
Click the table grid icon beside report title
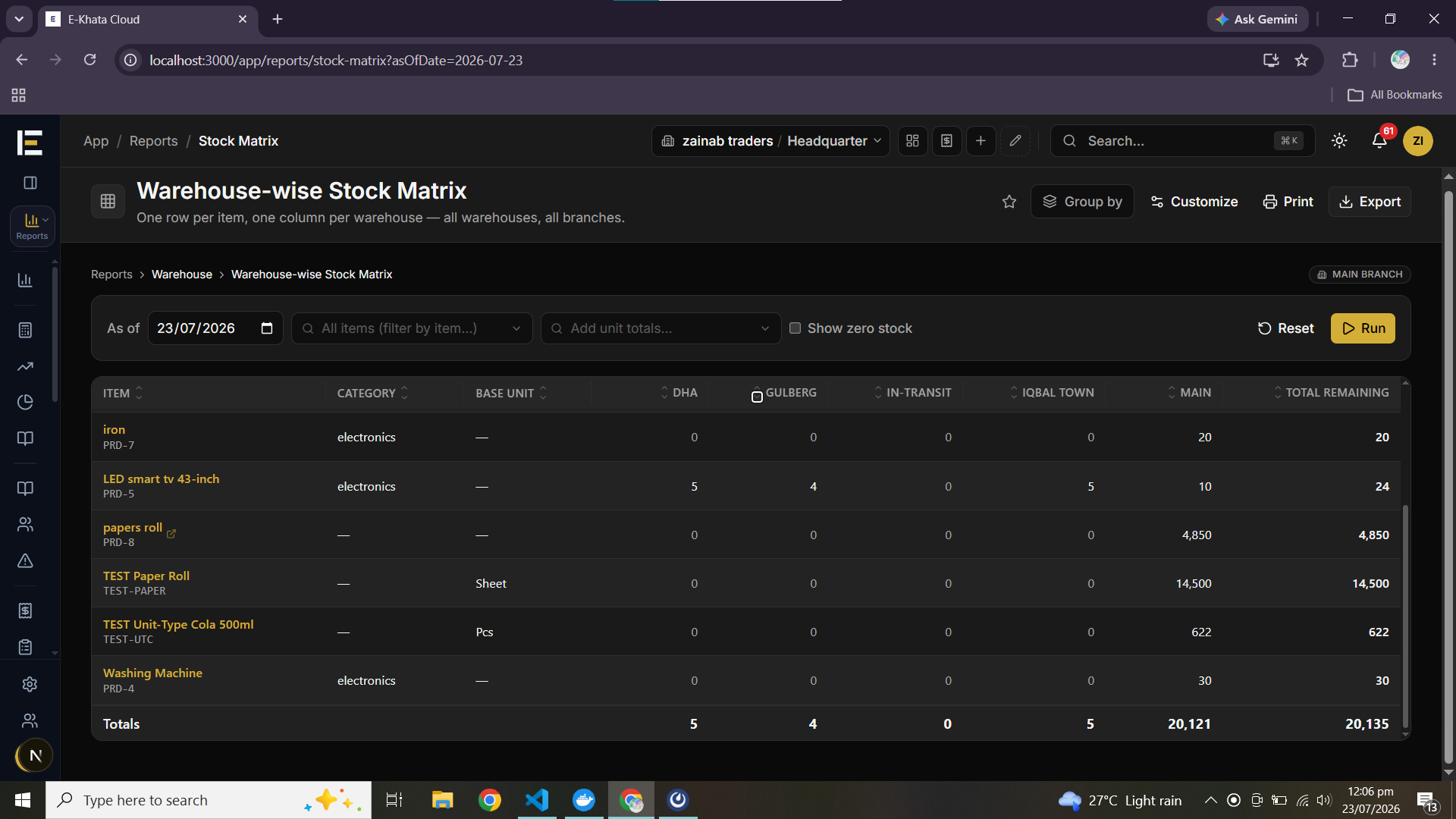(108, 201)
